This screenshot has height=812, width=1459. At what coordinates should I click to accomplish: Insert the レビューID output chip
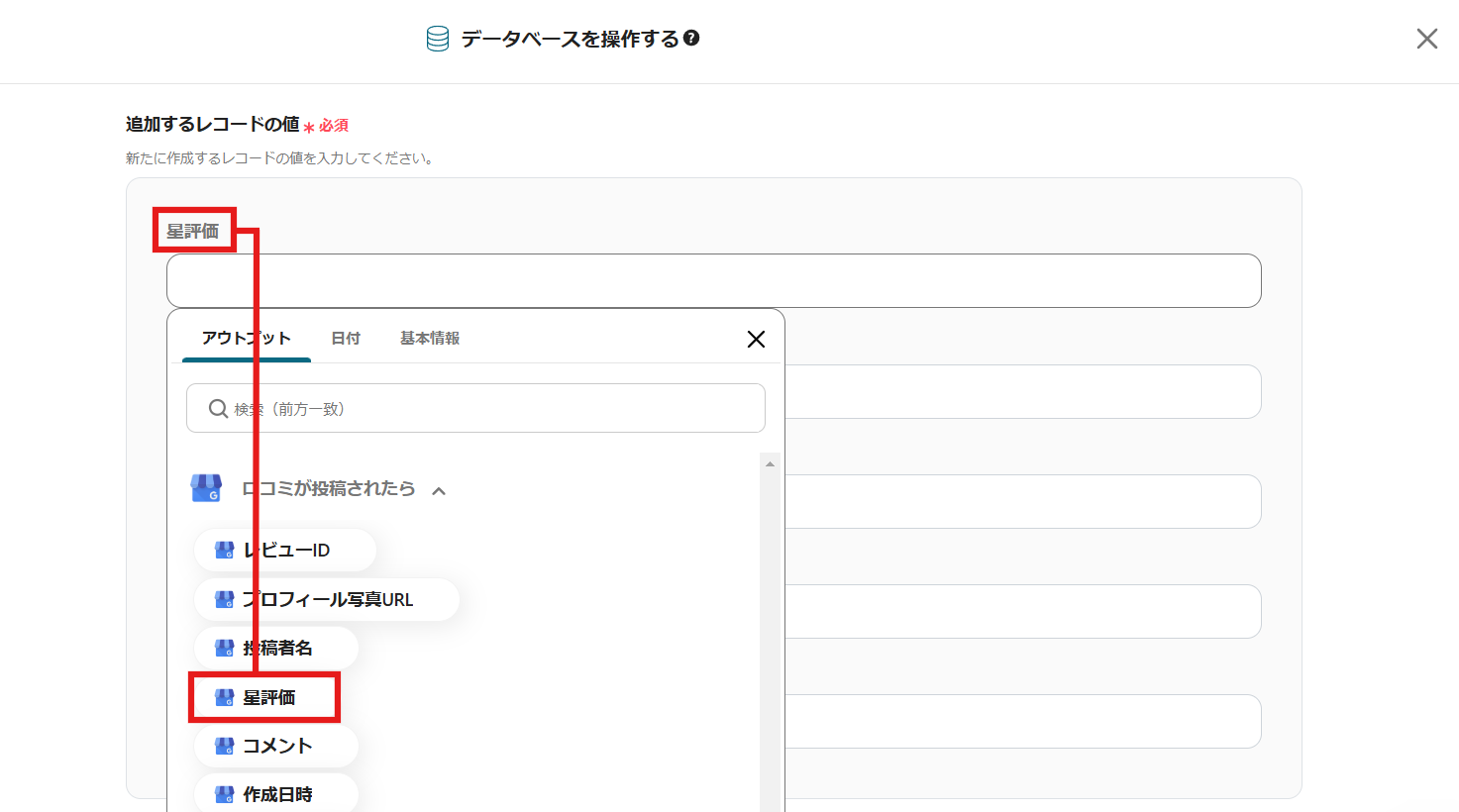(285, 551)
